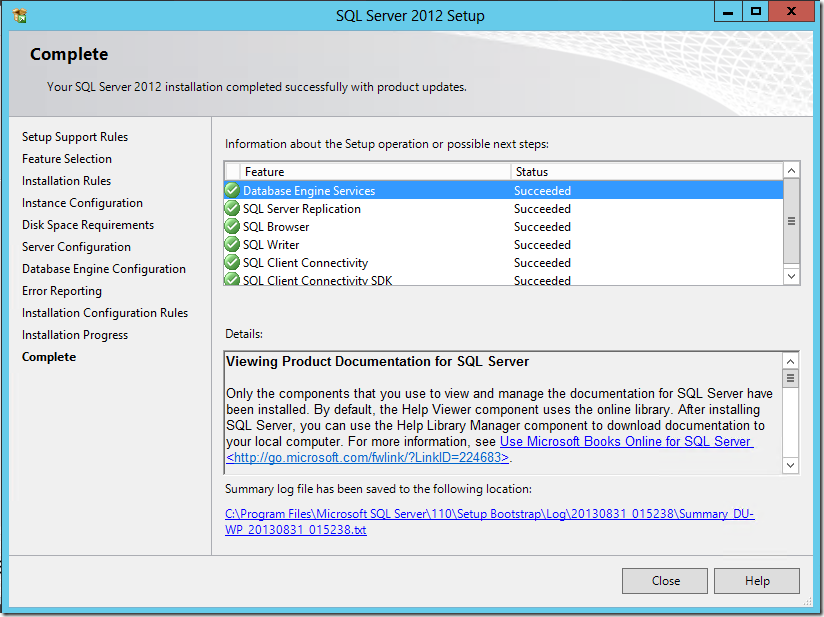The image size is (824, 617).
Task: Click the Succeeded status for SQL Server Replication
Action: [x=542, y=209]
